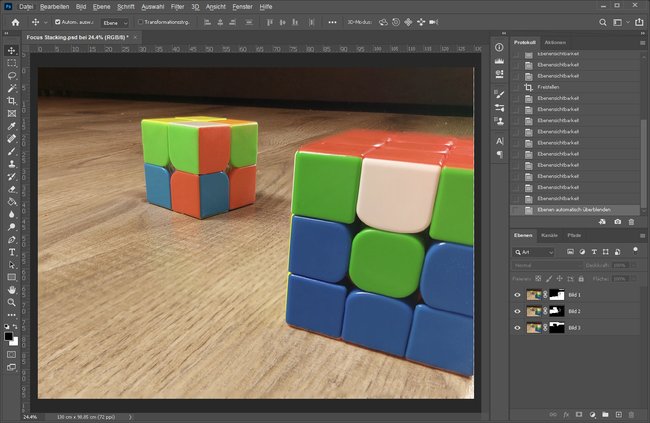Image resolution: width=650 pixels, height=423 pixels.
Task: Open the Protokoll panel flyout menu
Action: pyautogui.click(x=642, y=43)
